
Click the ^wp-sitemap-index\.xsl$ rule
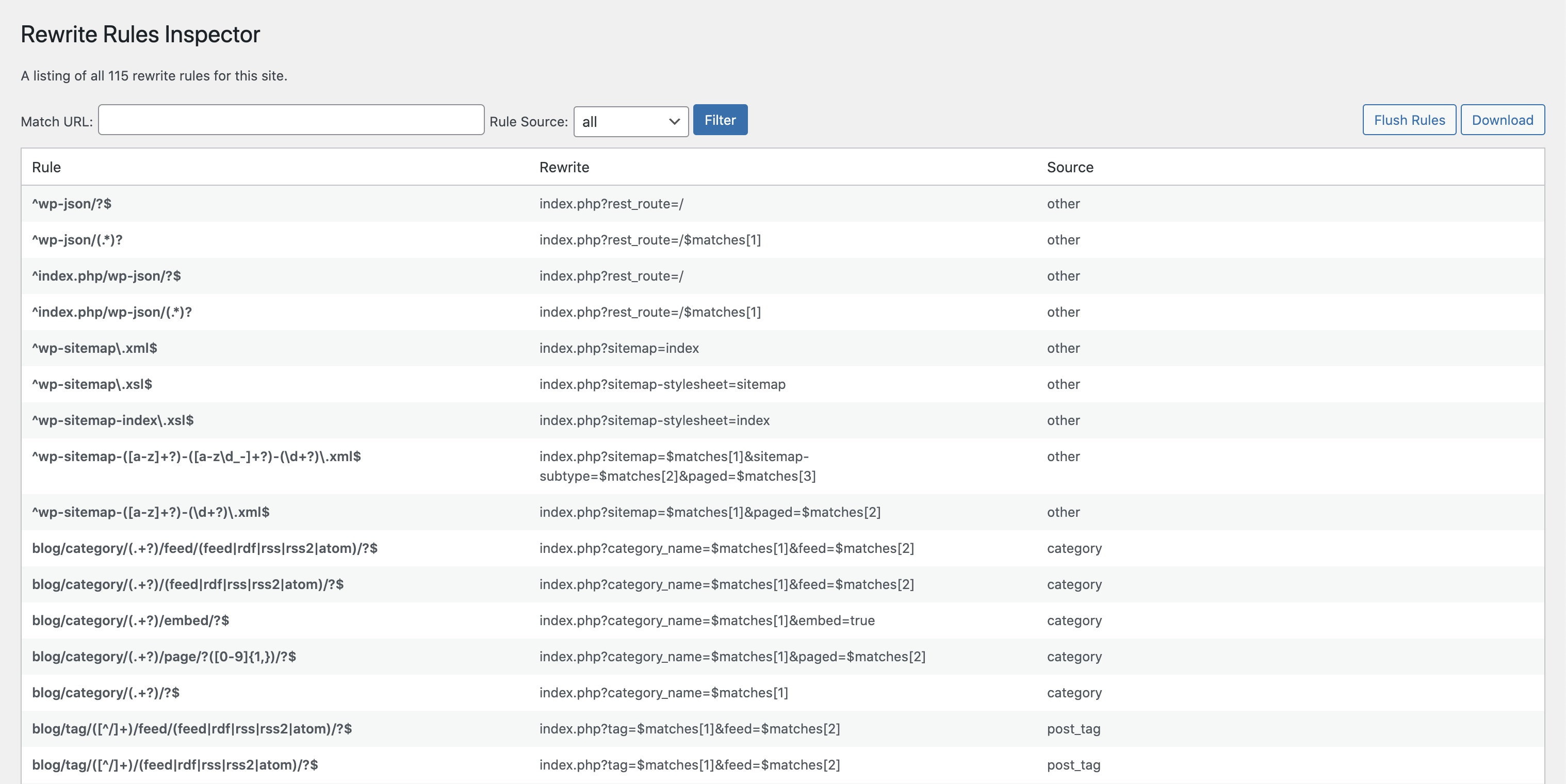[112, 420]
